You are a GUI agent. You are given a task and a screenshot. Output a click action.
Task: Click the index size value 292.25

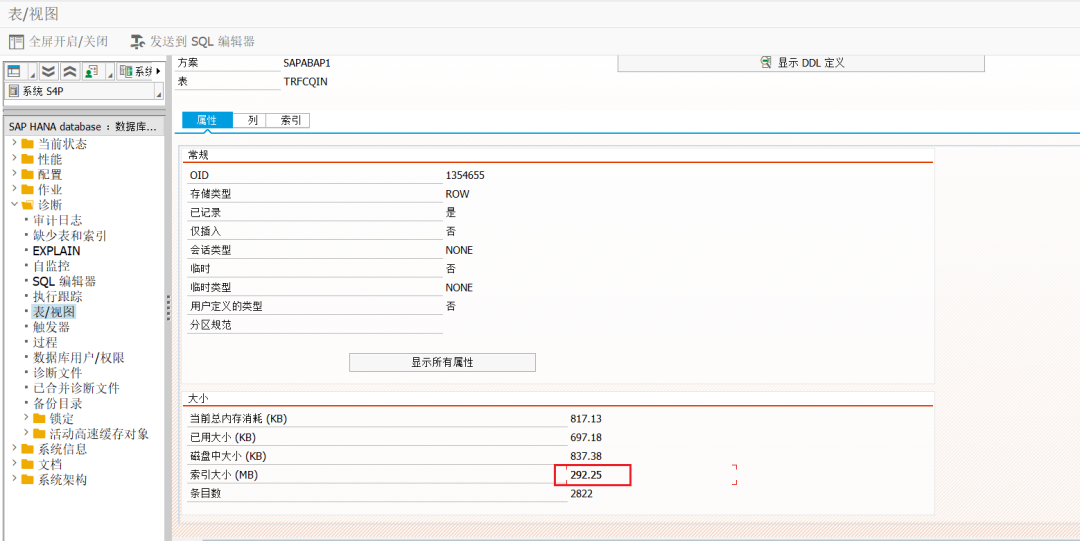(586, 475)
